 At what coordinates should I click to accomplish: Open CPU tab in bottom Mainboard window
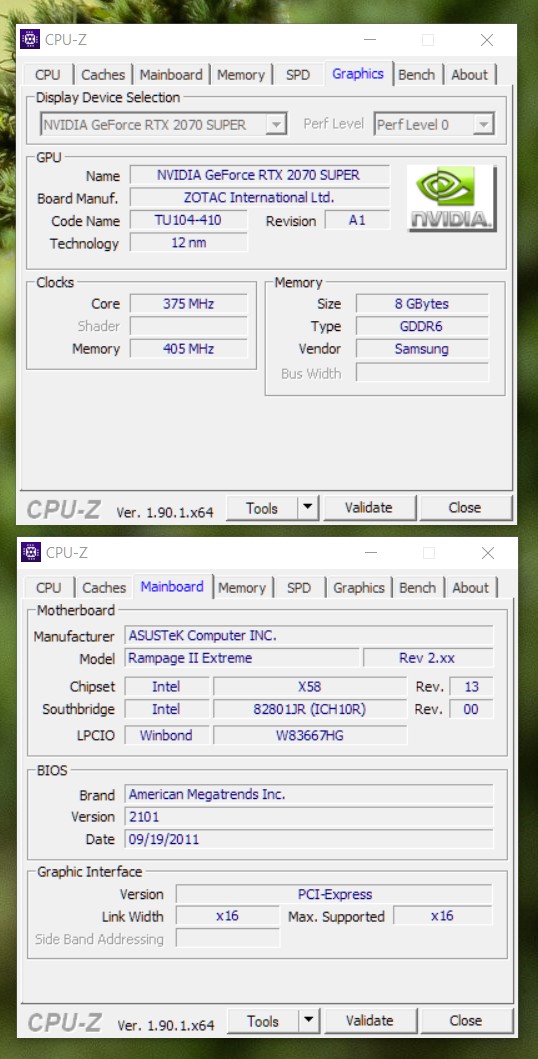(x=49, y=588)
